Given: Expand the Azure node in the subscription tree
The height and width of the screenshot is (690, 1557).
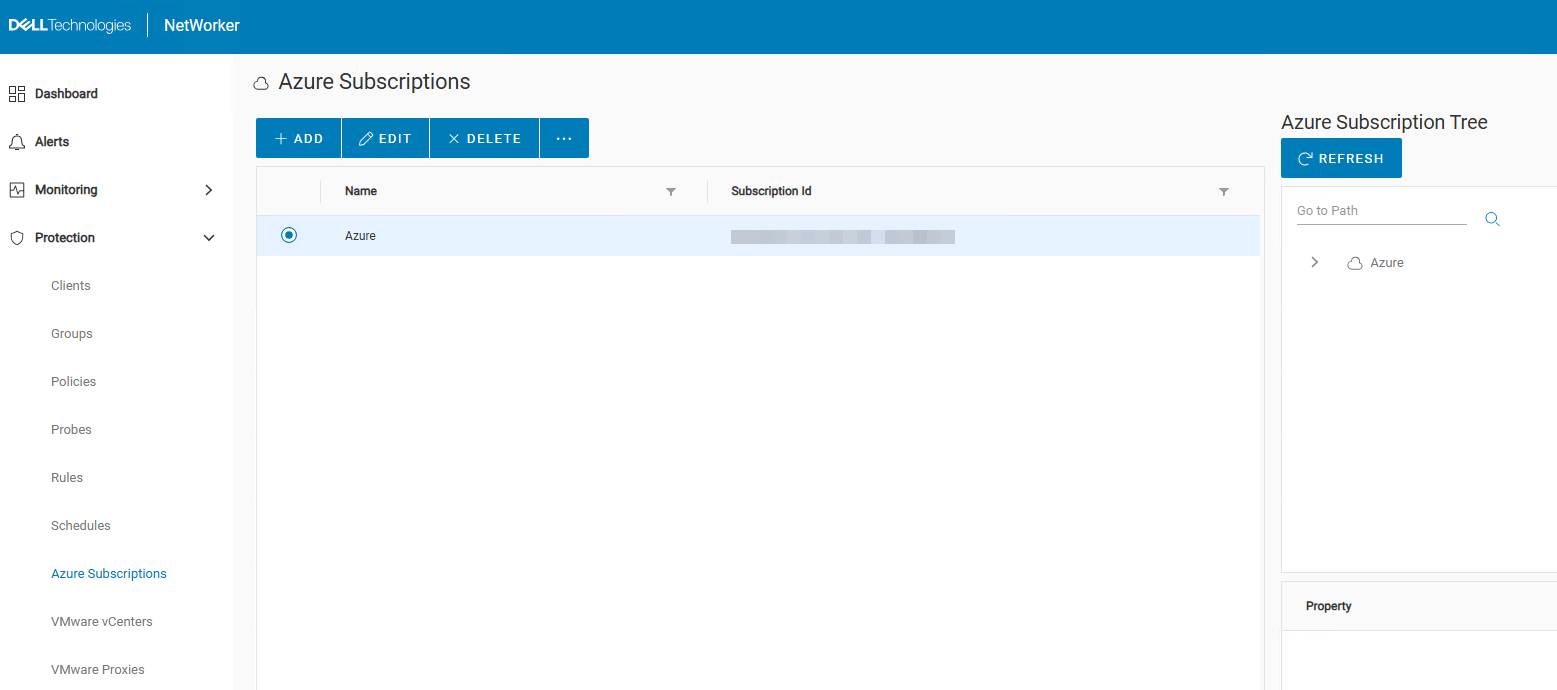Looking at the screenshot, I should pyautogui.click(x=1315, y=262).
